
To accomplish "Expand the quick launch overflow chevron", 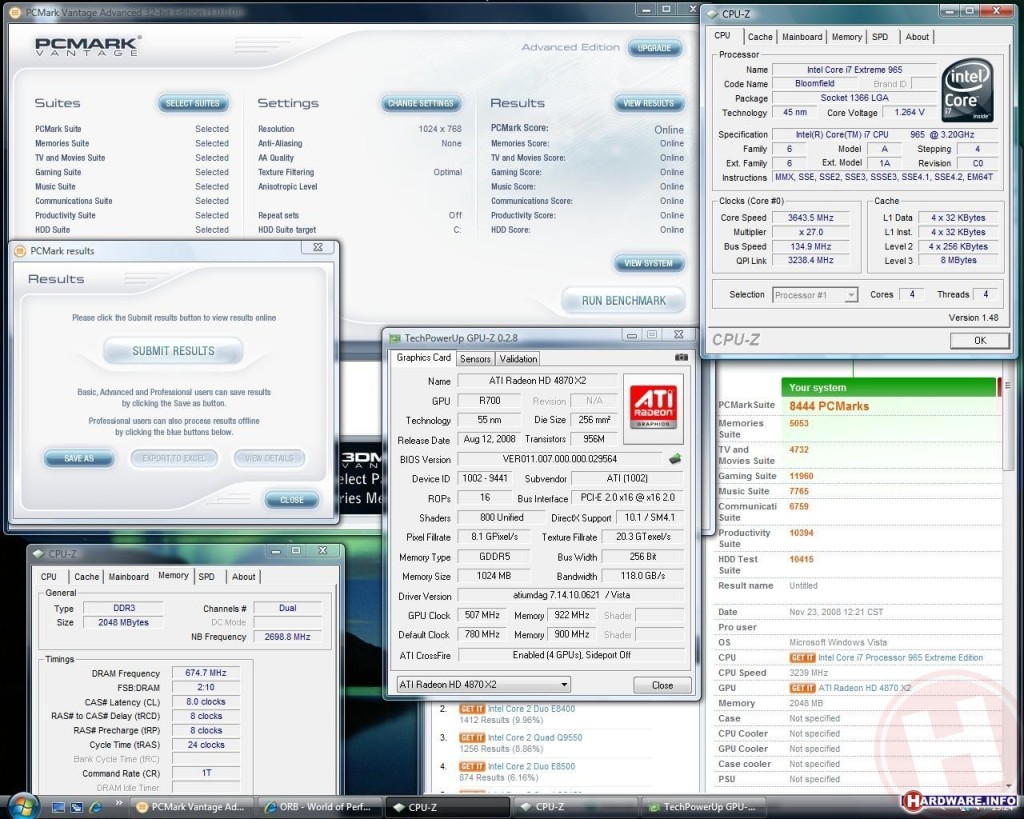I will tap(119, 803).
